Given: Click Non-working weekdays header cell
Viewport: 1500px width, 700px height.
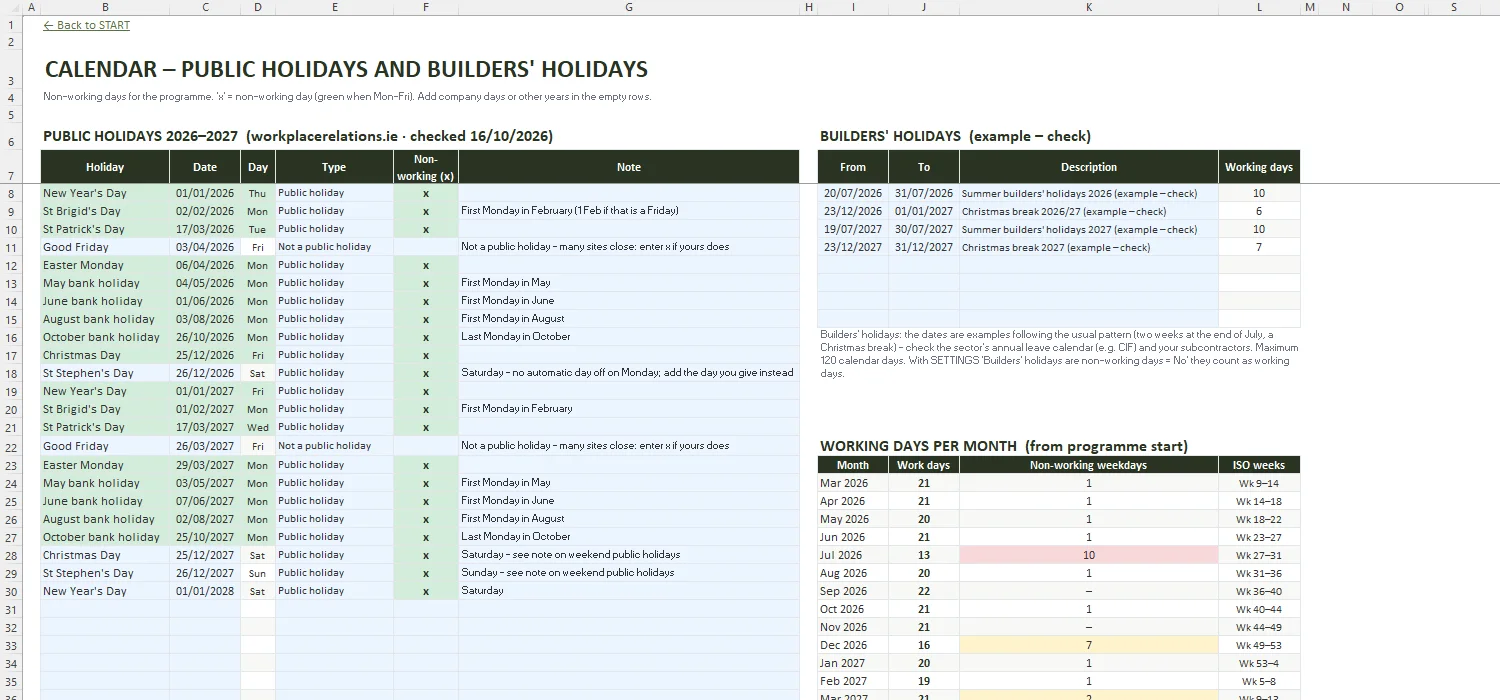Looking at the screenshot, I should [x=1089, y=465].
